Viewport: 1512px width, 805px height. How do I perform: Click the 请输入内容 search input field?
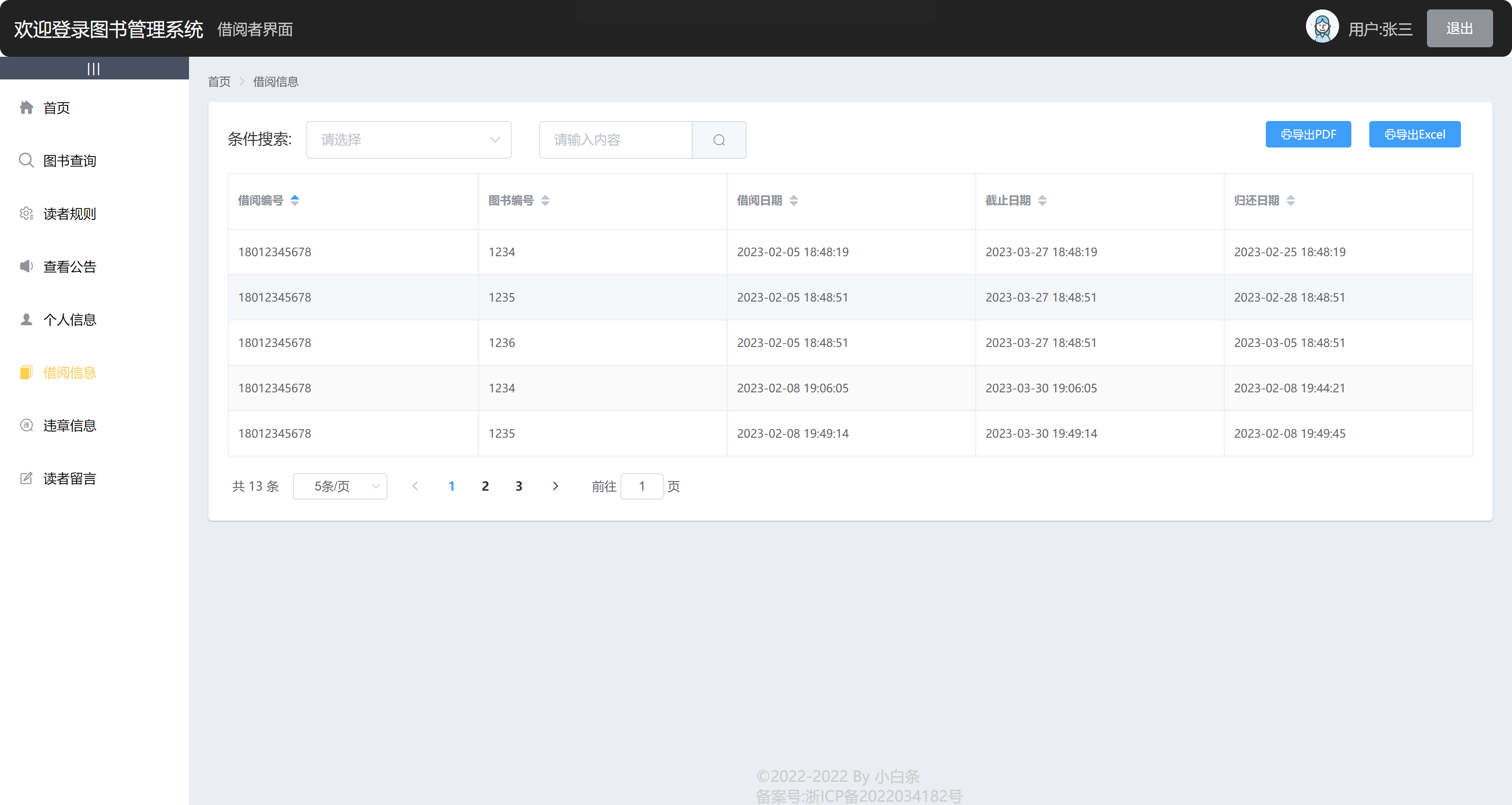point(615,140)
